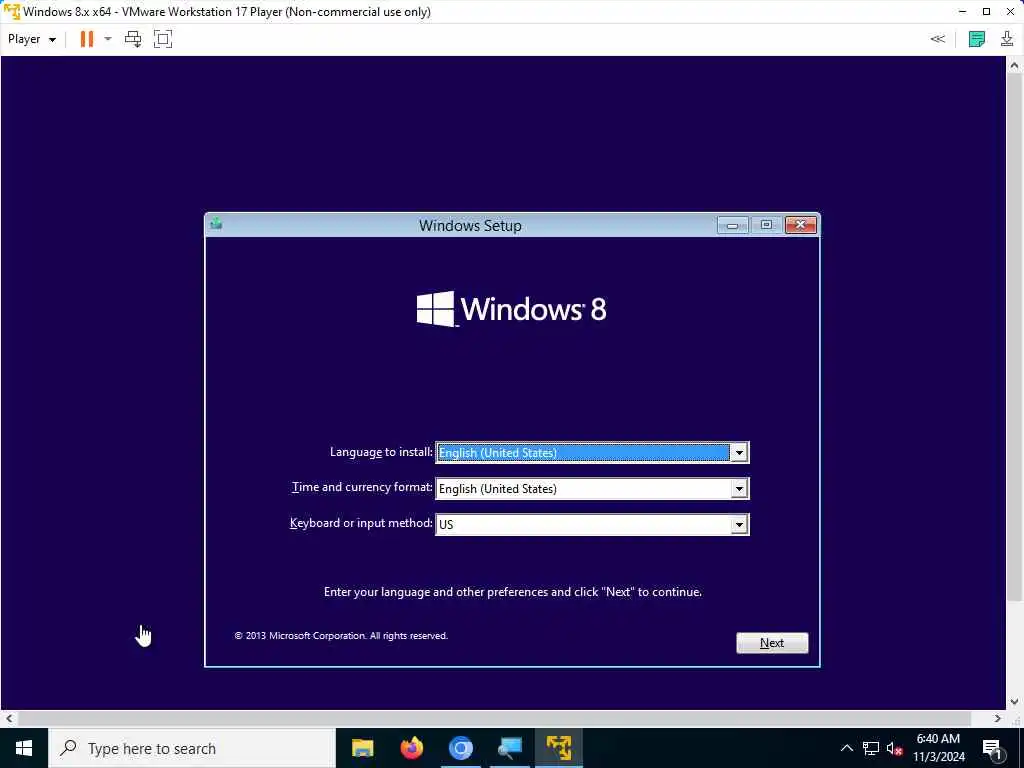Close the Windows Setup dialog
The width and height of the screenshot is (1024, 768).
pos(801,225)
